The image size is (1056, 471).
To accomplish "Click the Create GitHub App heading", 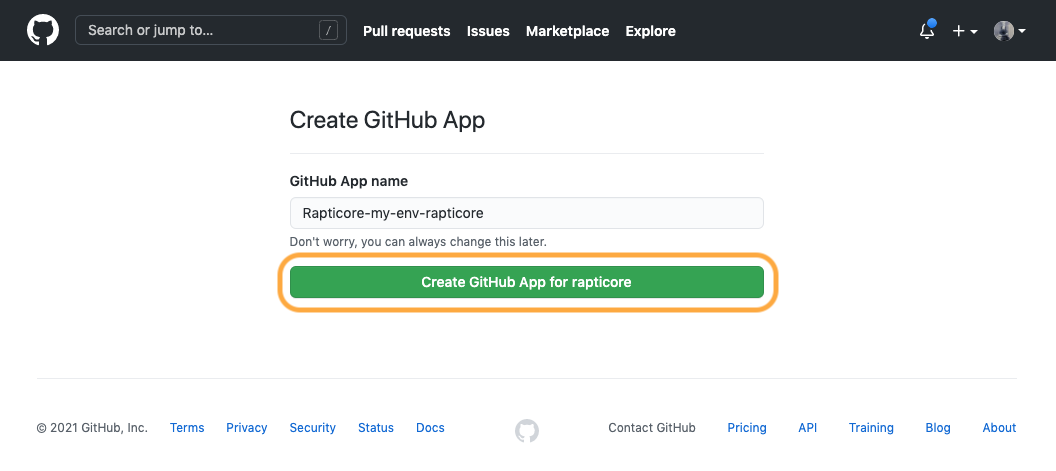I will pyautogui.click(x=387, y=121).
